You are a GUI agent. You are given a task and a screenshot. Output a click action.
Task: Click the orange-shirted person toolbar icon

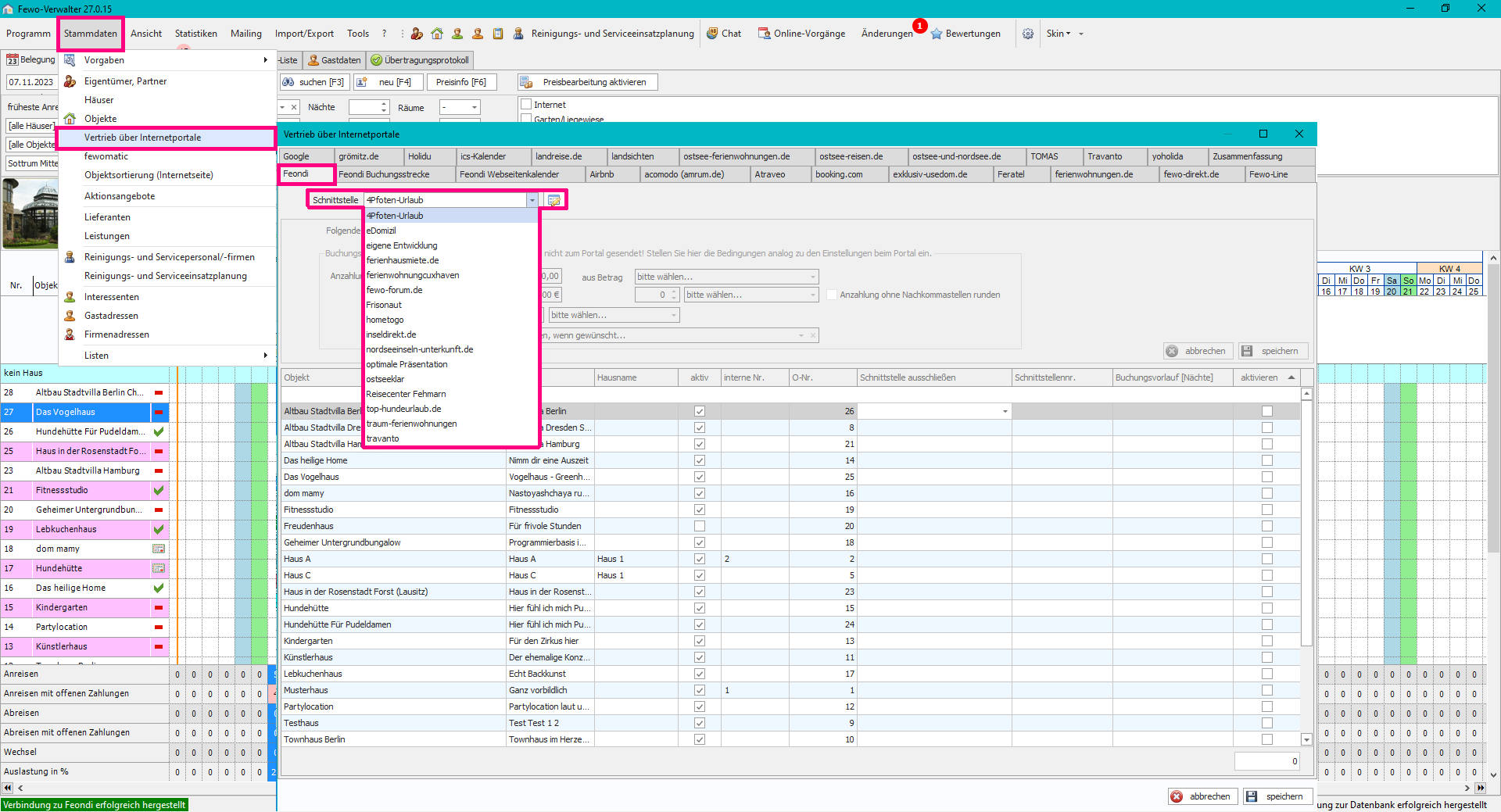coord(478,34)
